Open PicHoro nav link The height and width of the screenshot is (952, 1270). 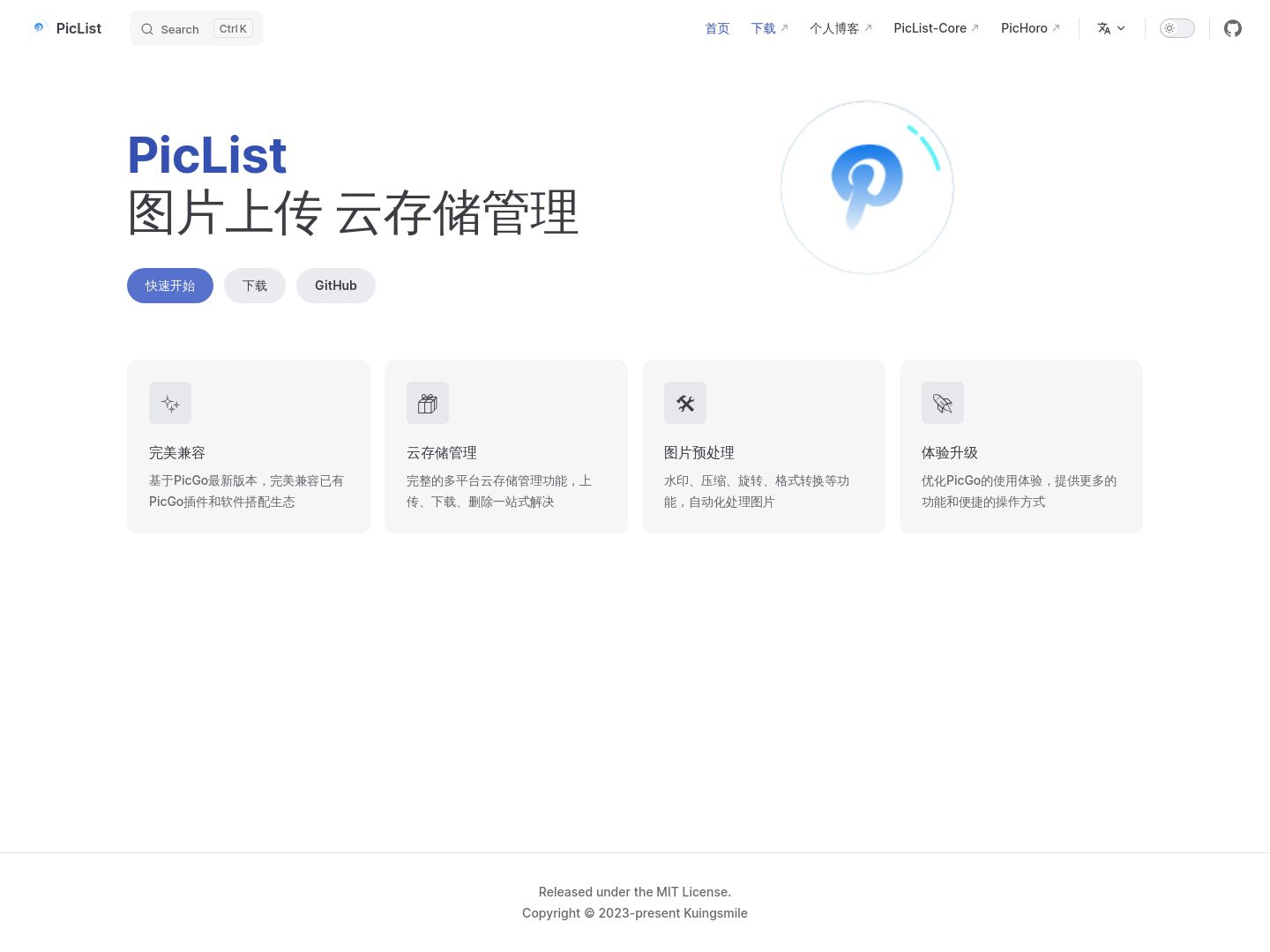coord(1030,28)
